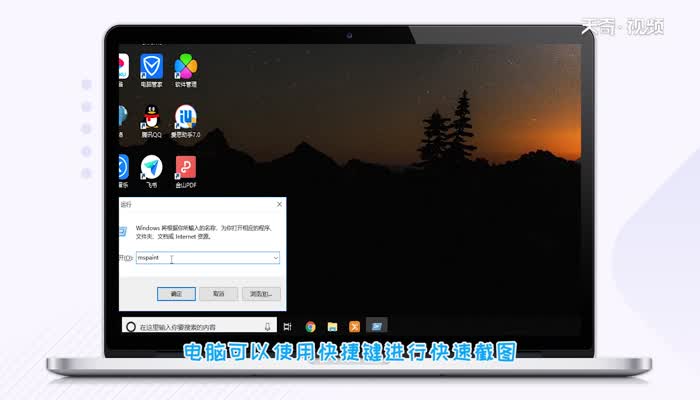This screenshot has height=400, width=700.
Task: Click the Run dialog taskbar icon
Action: pos(376,326)
